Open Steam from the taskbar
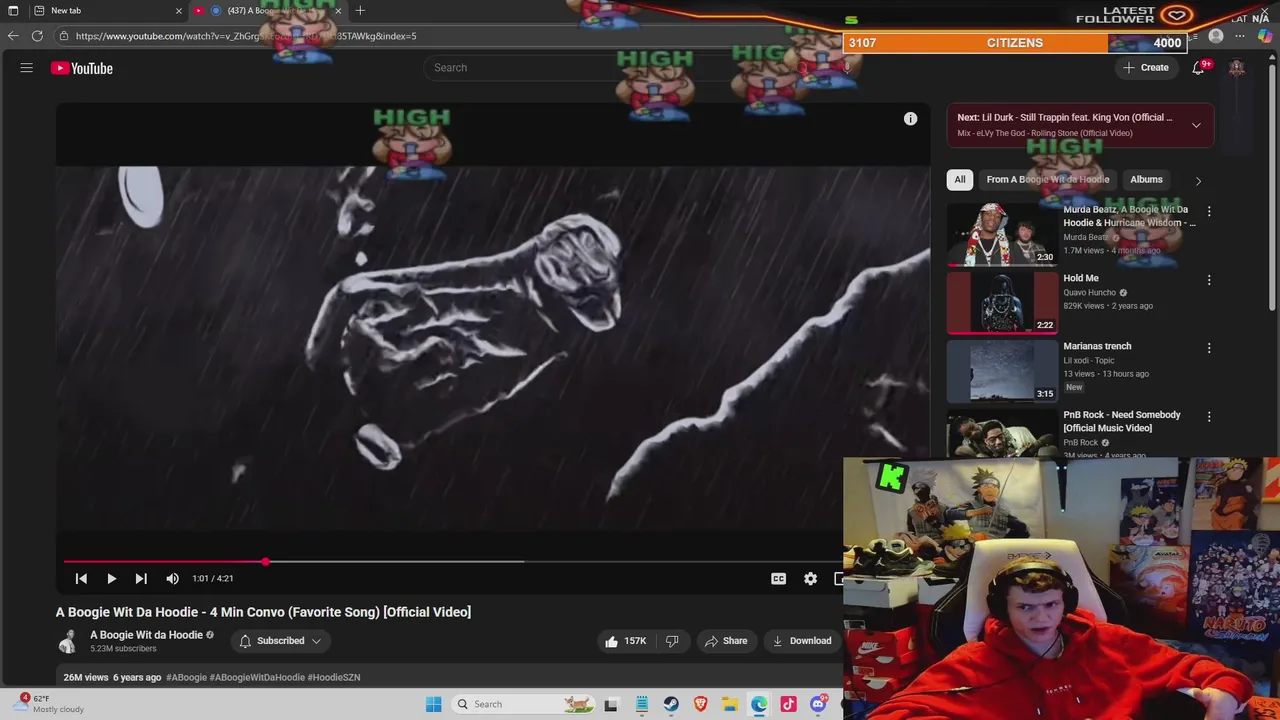The image size is (1280, 720). click(x=671, y=704)
